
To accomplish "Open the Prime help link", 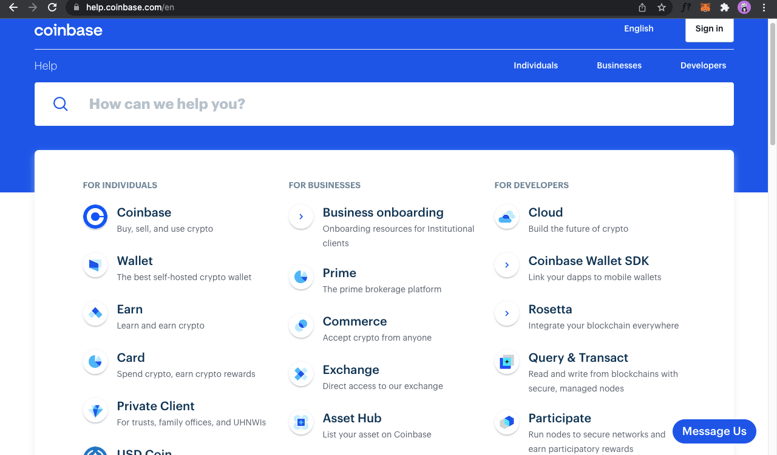I will (339, 273).
